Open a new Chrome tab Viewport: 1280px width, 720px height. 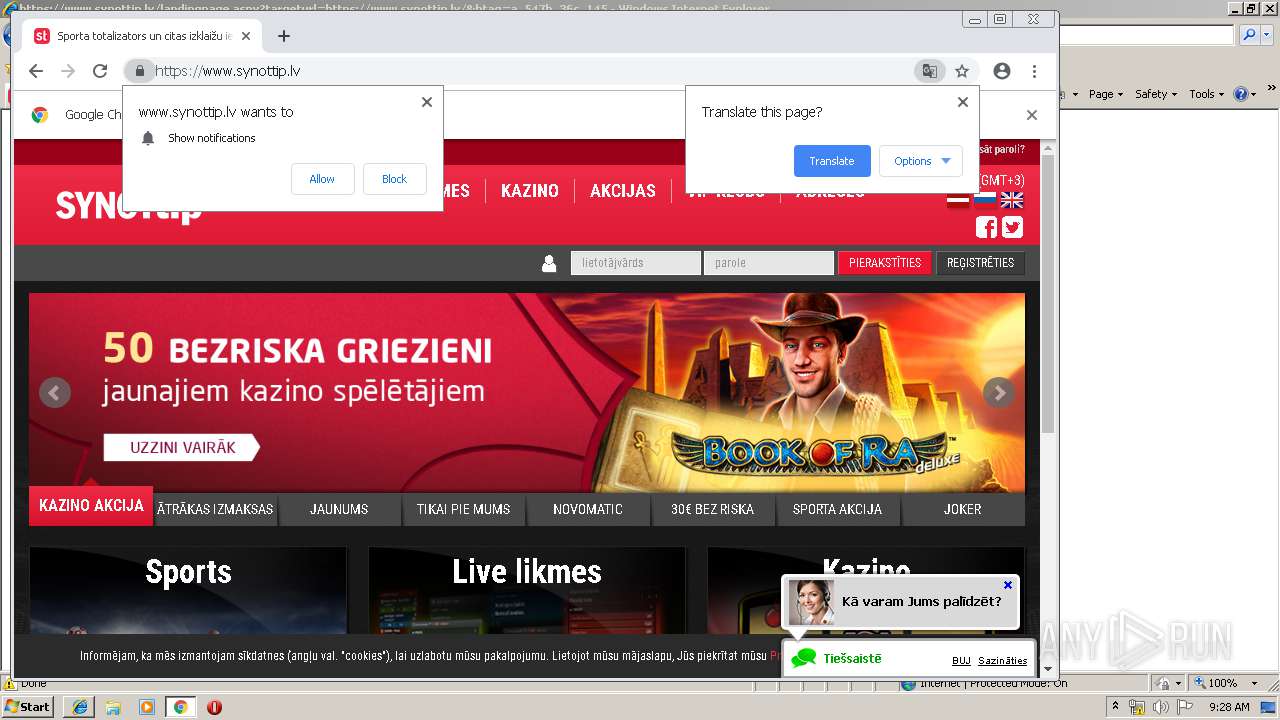[x=284, y=36]
